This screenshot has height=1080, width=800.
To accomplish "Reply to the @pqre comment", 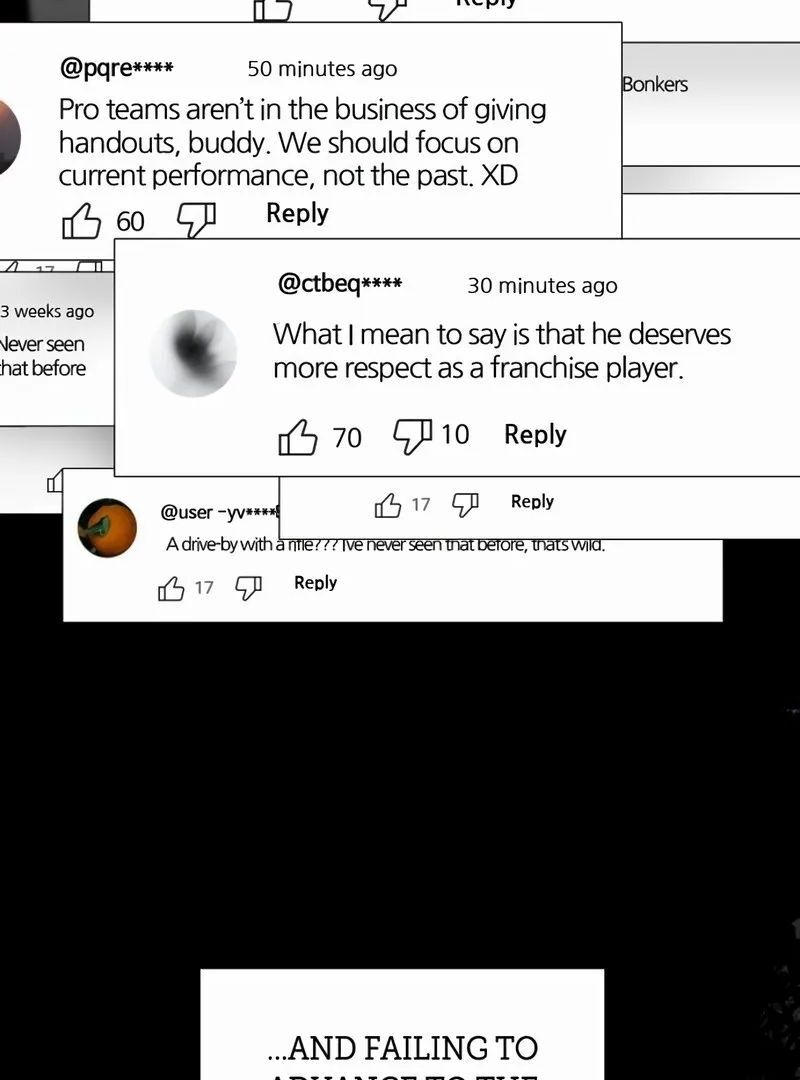I will pyautogui.click(x=297, y=213).
